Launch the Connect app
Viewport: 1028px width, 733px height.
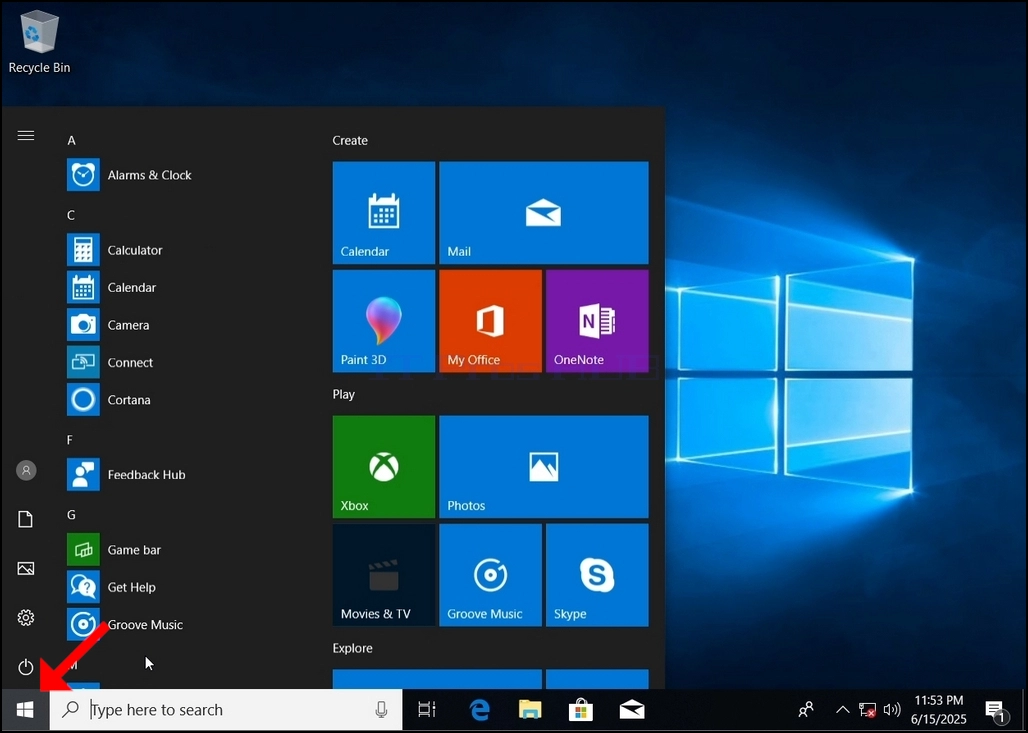[x=130, y=362]
